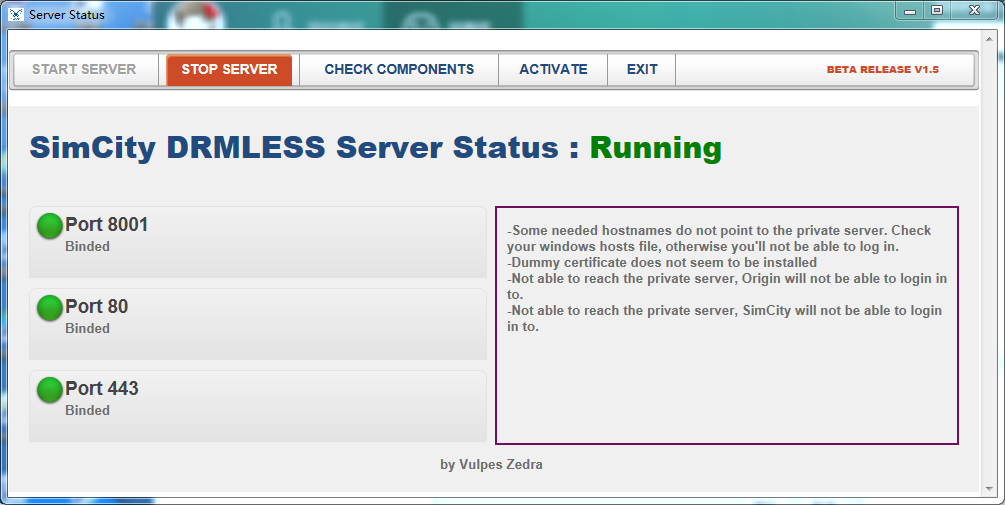Minimize the Server Status window

[x=909, y=10]
